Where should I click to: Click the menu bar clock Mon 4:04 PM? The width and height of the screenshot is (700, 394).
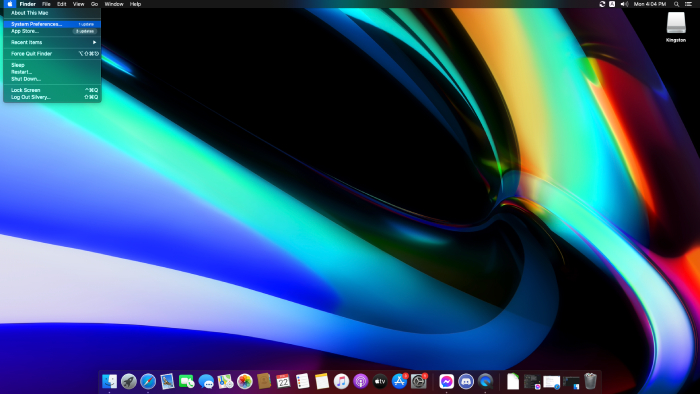click(650, 4)
